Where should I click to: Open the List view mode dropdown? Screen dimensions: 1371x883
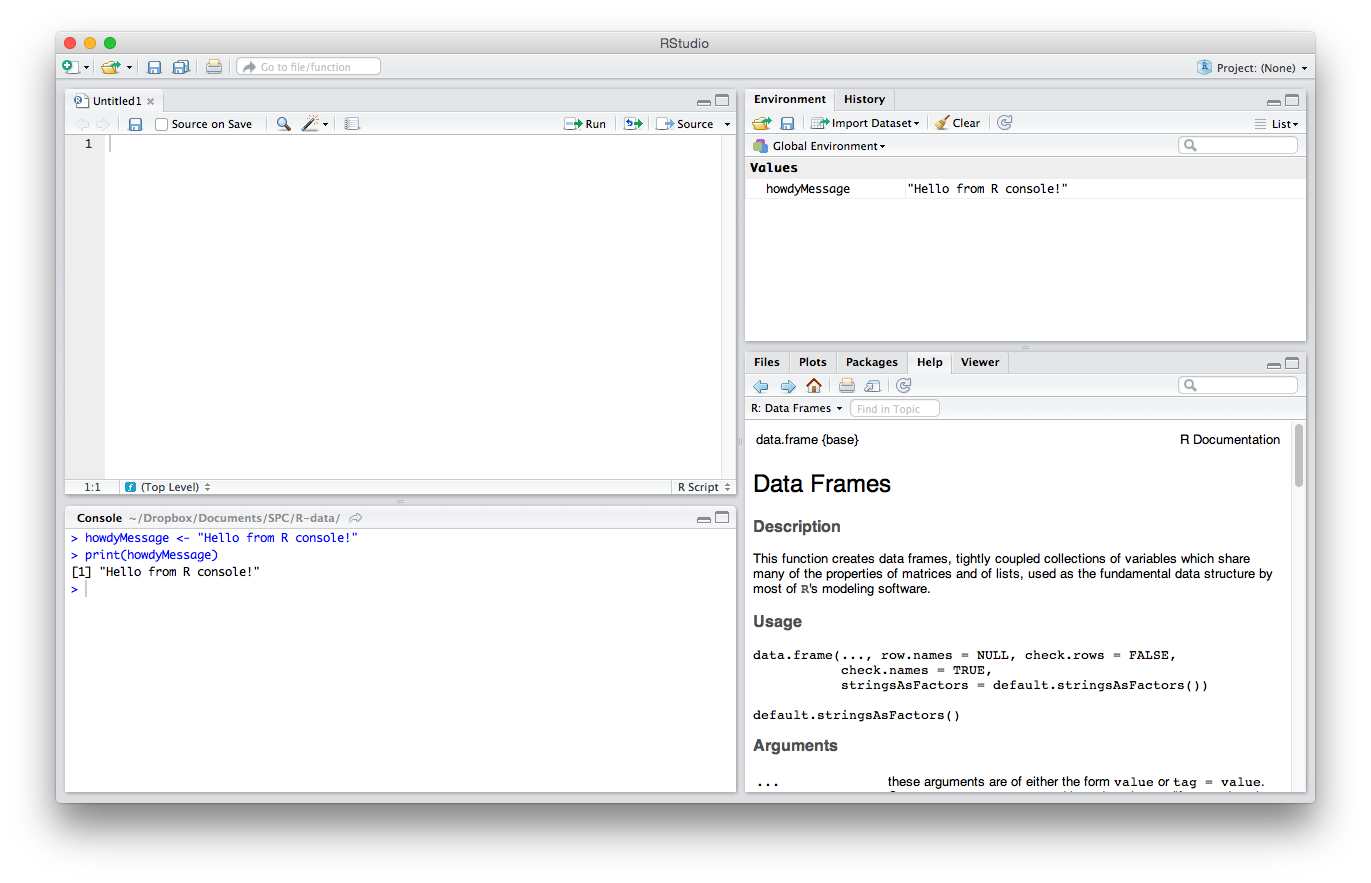pos(1276,124)
